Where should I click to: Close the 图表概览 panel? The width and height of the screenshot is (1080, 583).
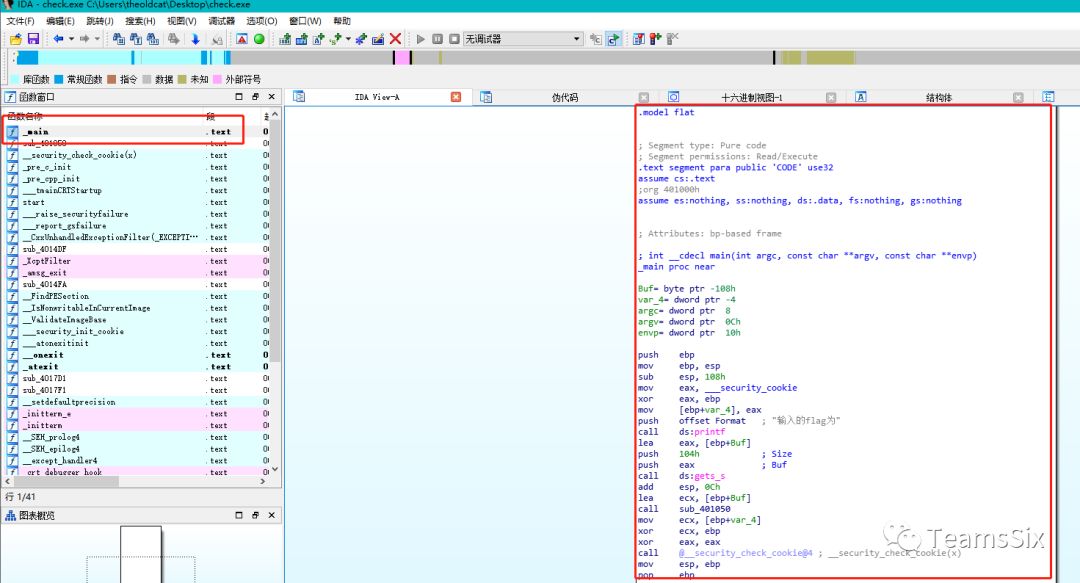(271, 515)
